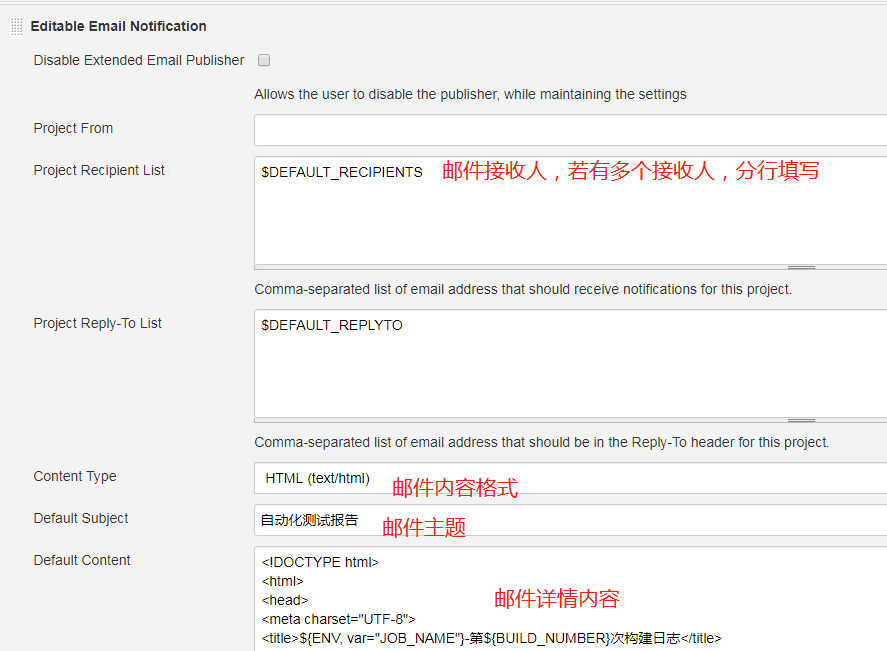Viewport: 887px width, 651px height.
Task: Click inside the Project Reply-To List textarea
Action: [x=570, y=363]
